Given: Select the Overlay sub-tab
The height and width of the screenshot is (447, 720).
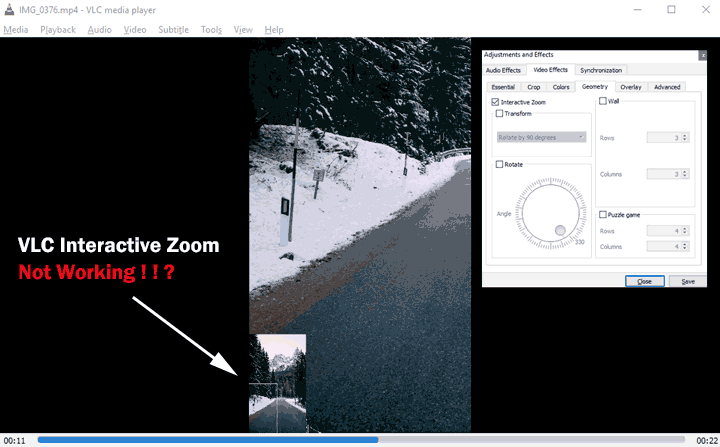Looking at the screenshot, I should point(631,87).
